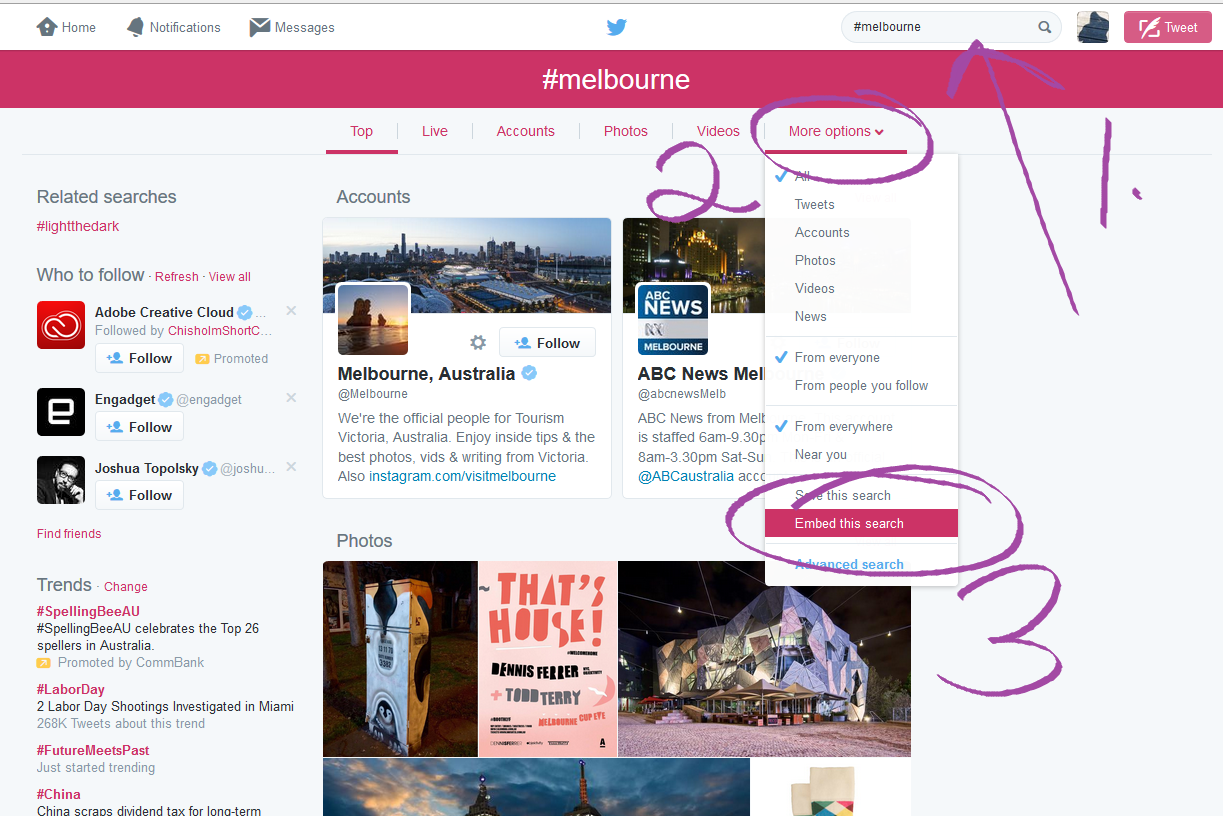Open ABC News Melbourne avatar

point(673,319)
